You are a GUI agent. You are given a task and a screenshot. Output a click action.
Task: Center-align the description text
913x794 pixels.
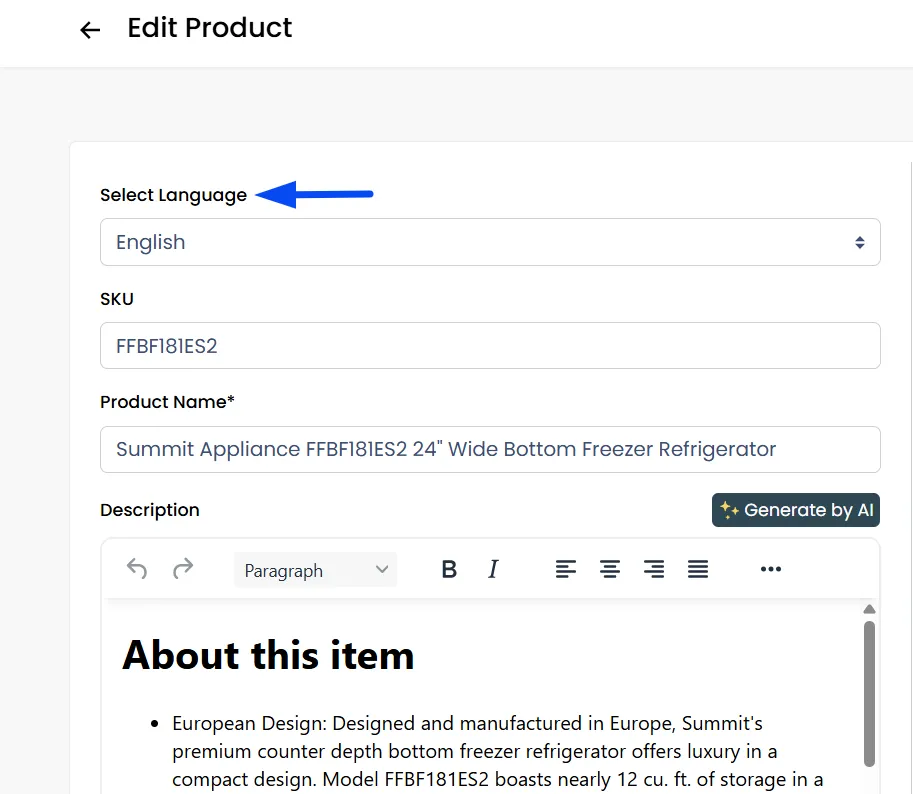point(610,569)
